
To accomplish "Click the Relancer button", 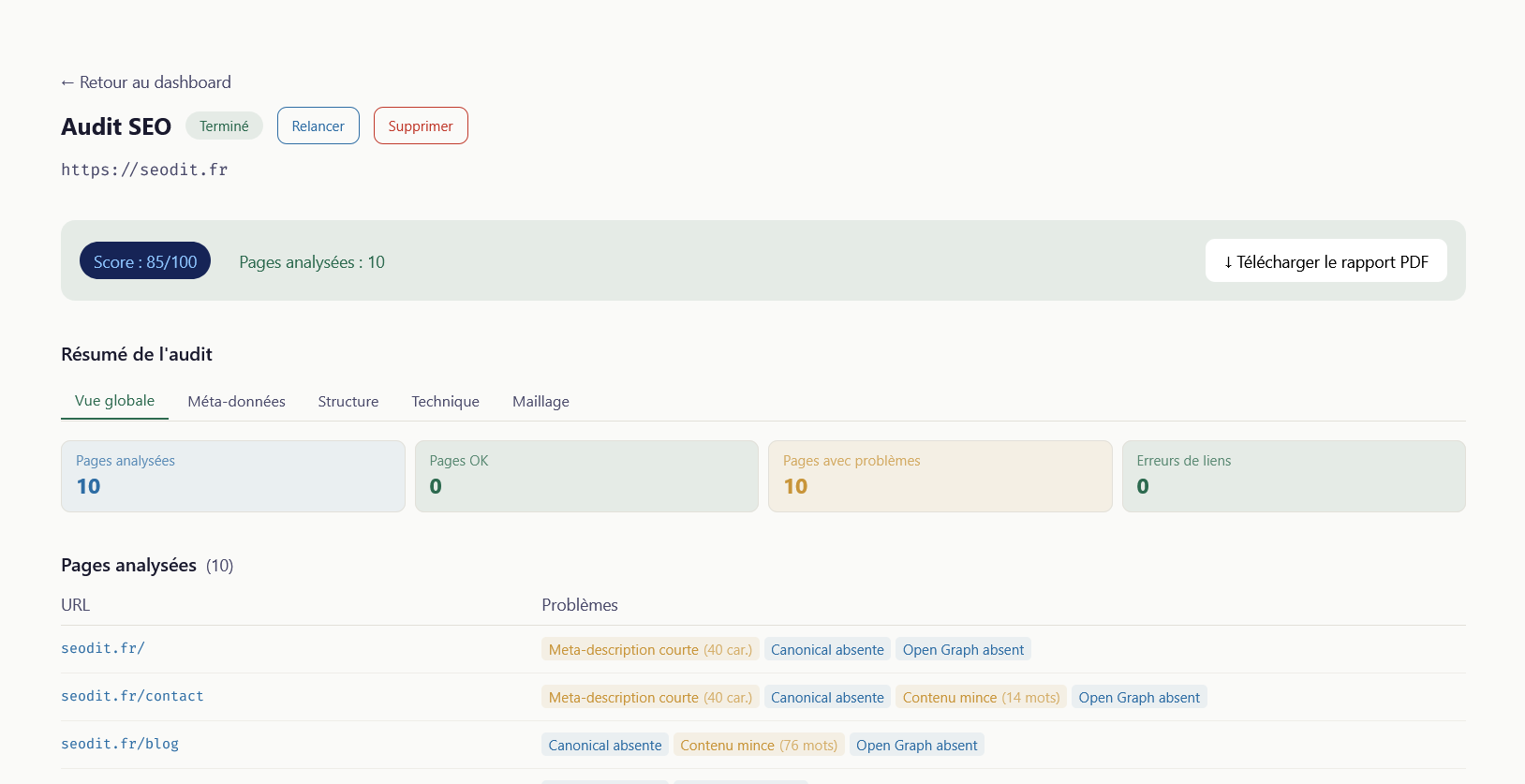I will click(318, 126).
